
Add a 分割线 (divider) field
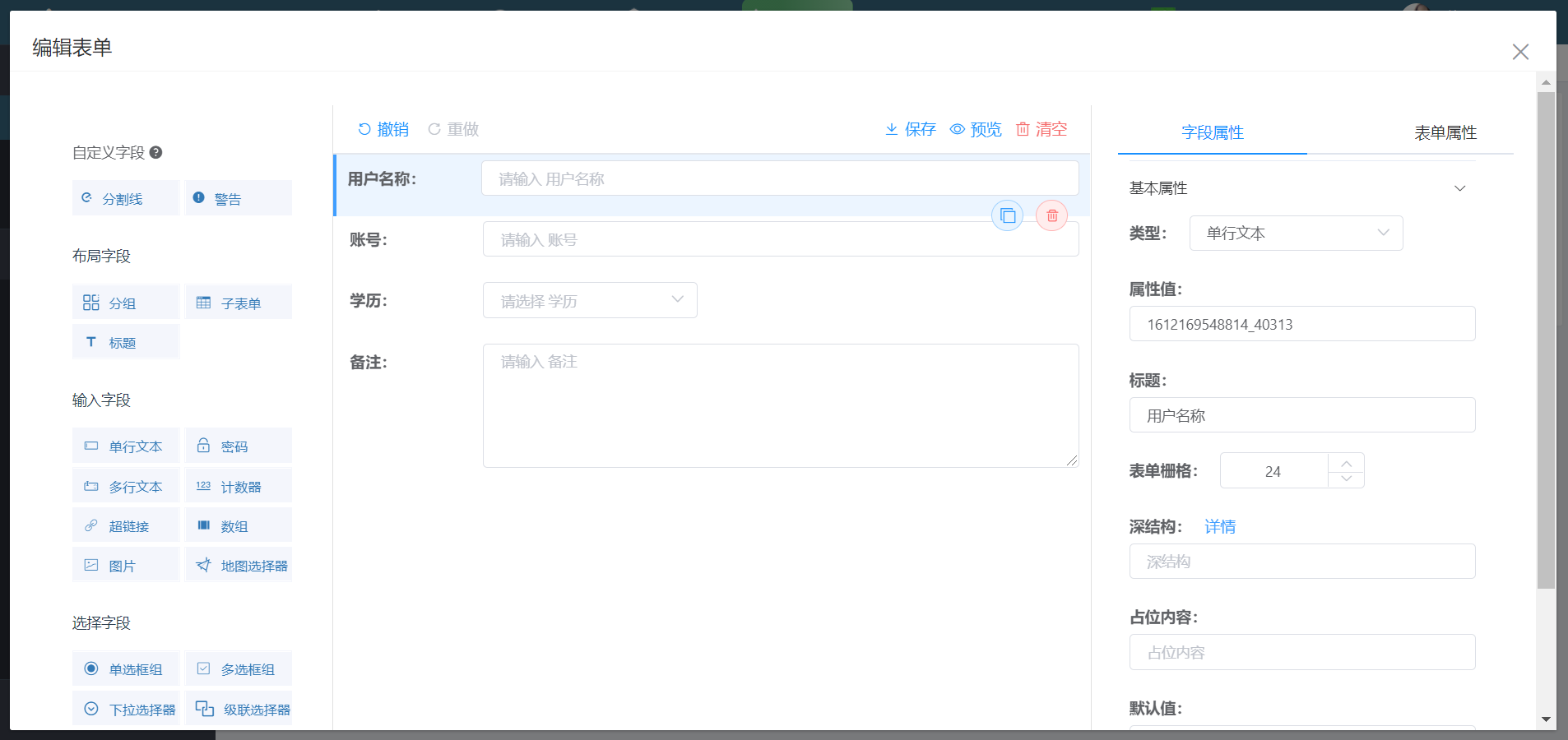[125, 197]
